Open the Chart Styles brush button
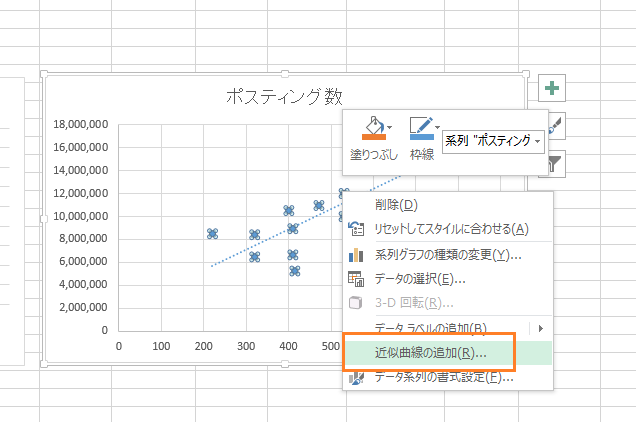636x422 pixels. [x=556, y=126]
